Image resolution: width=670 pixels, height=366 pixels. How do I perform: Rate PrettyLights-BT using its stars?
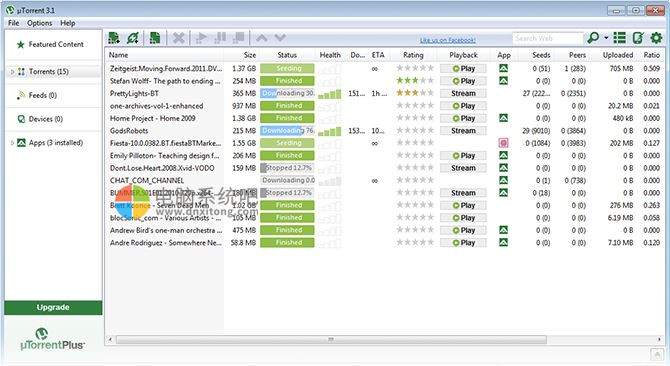(415, 93)
